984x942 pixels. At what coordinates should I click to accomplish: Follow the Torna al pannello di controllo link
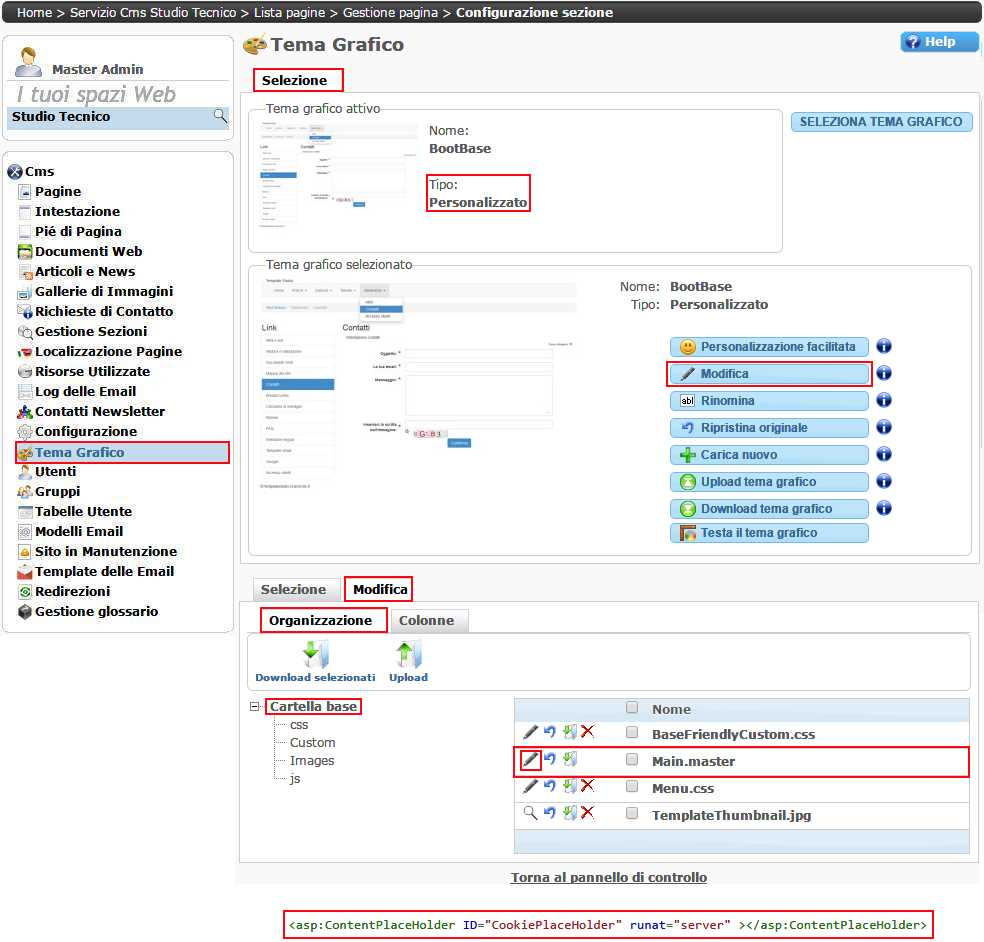[608, 878]
